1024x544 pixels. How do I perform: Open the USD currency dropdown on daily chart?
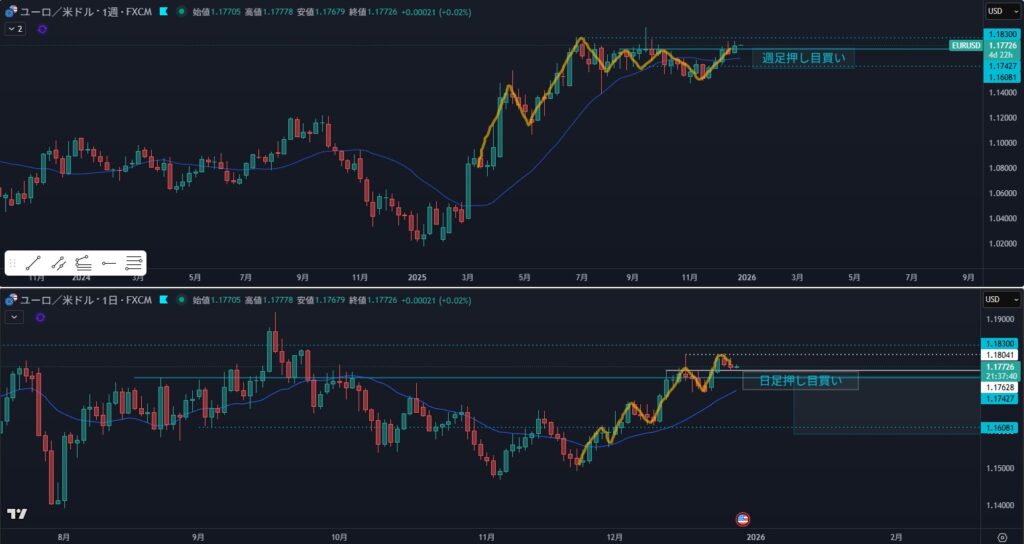point(1001,299)
